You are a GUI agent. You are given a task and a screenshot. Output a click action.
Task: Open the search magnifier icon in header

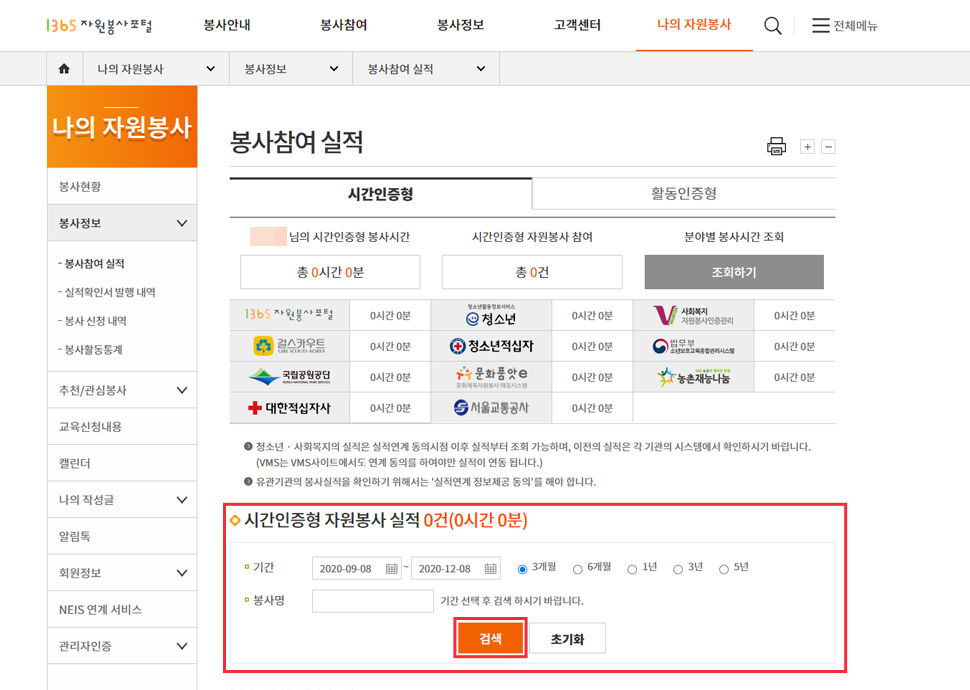point(773,25)
